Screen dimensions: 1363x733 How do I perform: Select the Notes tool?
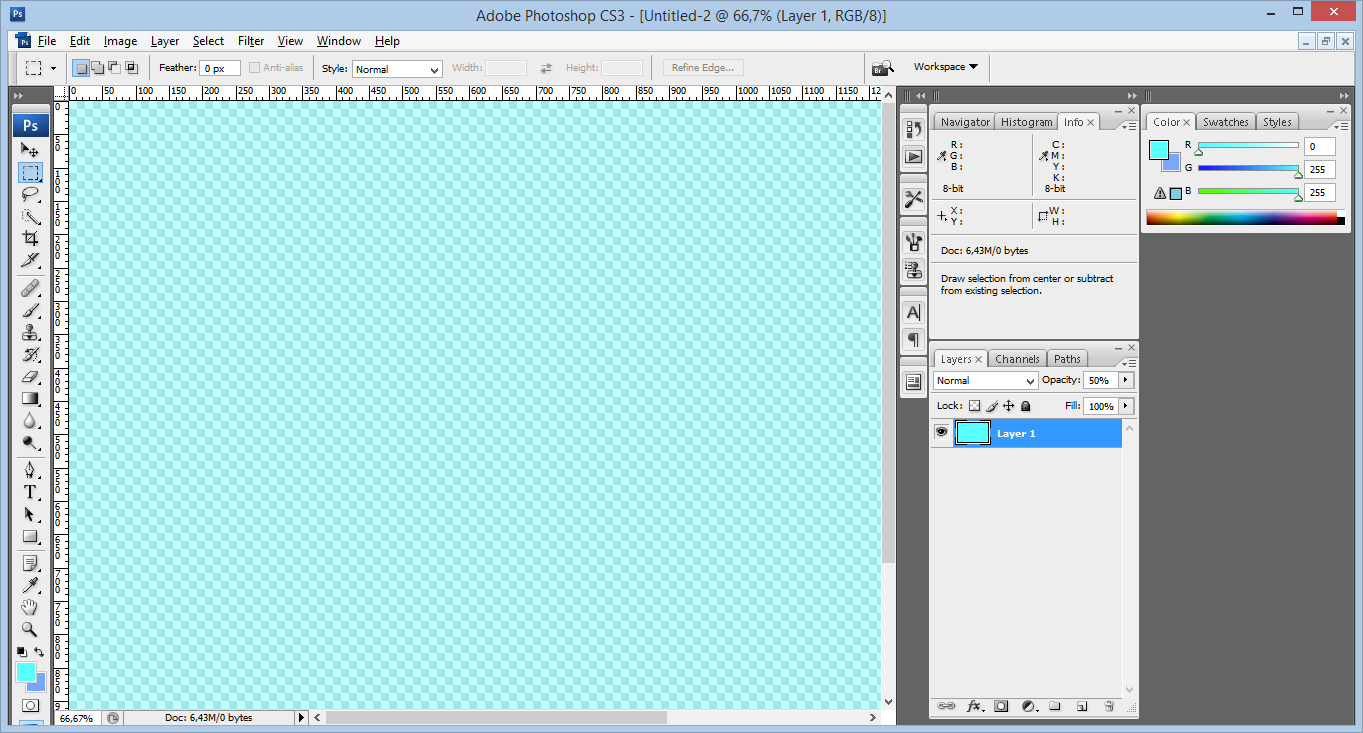tap(30, 564)
